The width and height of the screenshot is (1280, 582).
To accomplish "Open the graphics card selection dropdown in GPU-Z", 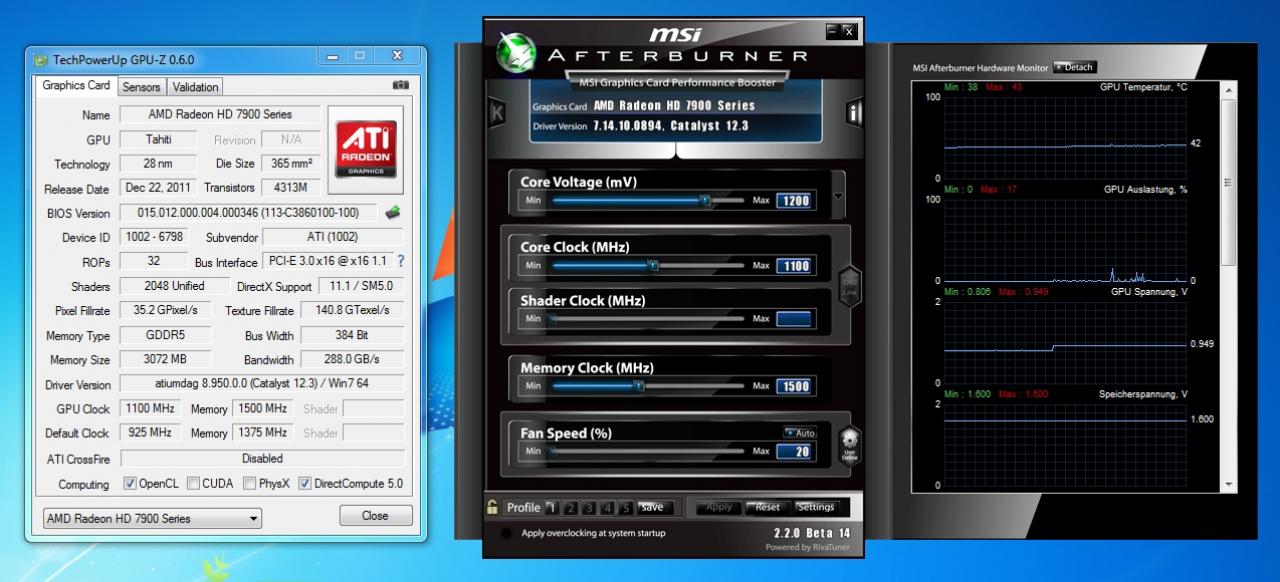I will pos(153,518).
